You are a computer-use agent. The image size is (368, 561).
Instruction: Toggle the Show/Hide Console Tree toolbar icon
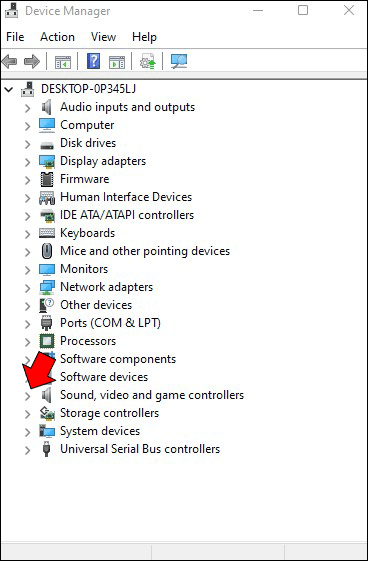pyautogui.click(x=63, y=62)
